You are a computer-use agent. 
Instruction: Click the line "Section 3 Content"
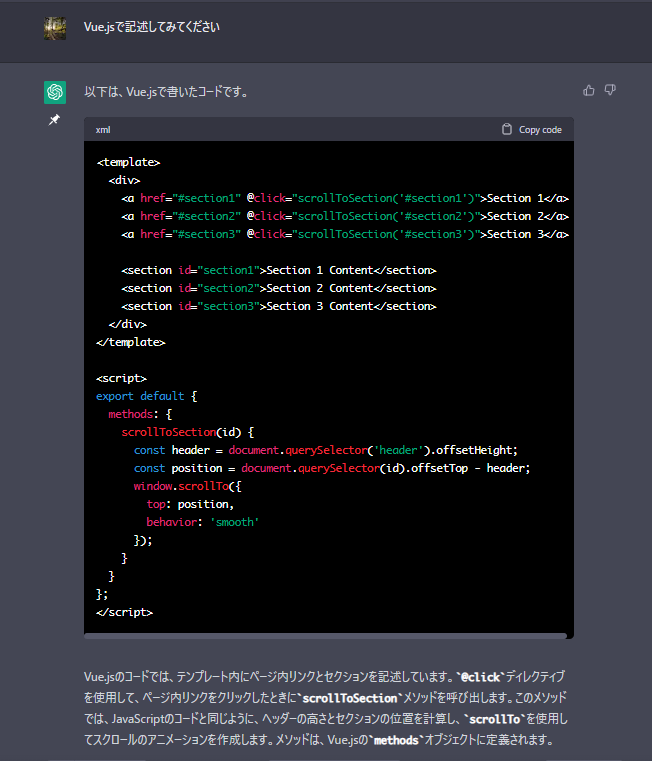coord(279,306)
